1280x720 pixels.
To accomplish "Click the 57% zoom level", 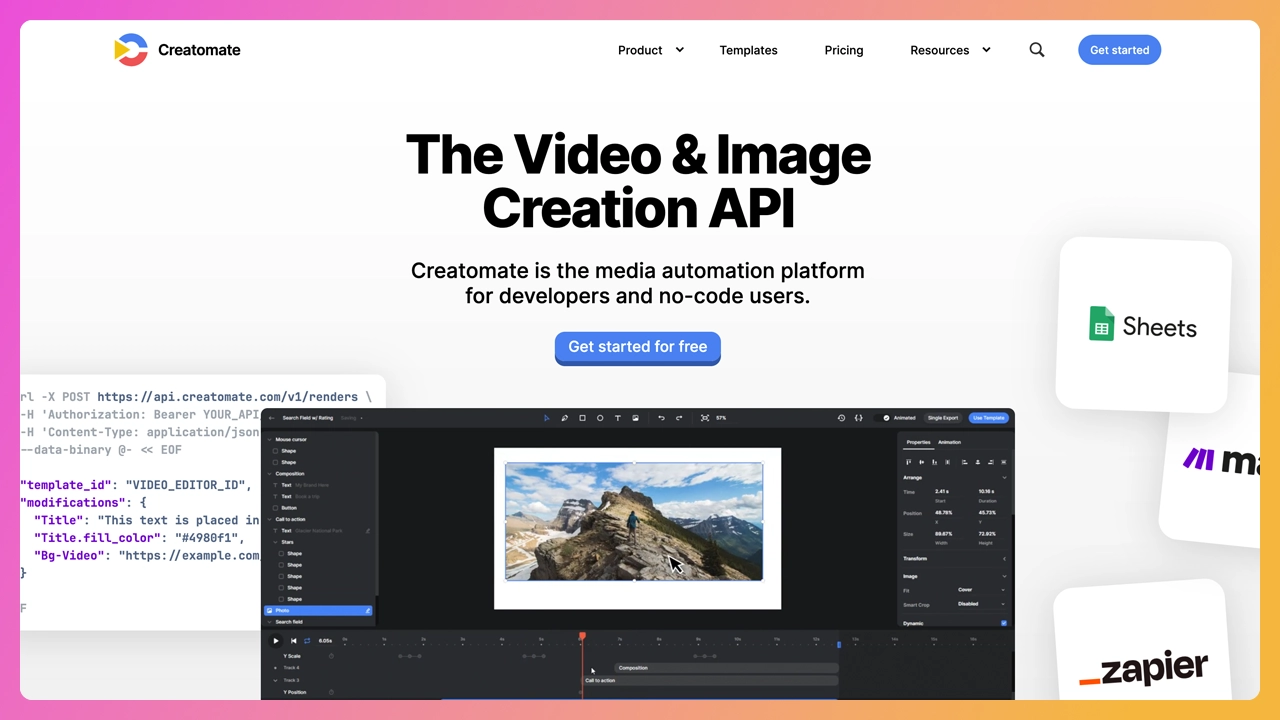I will [x=721, y=418].
